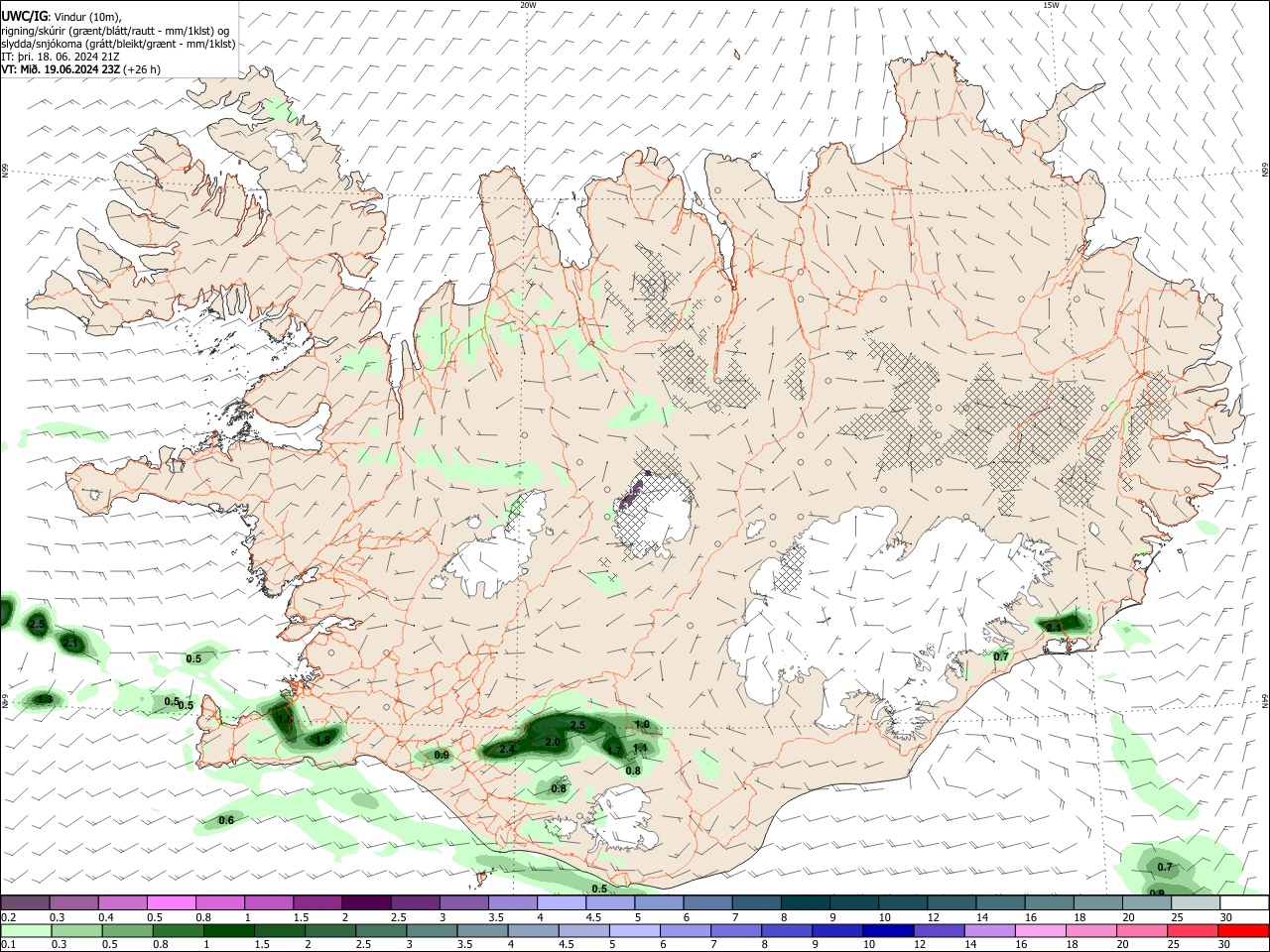The width and height of the screenshot is (1270, 952).
Task: Click the 66N latitude label on the left border
Action: point(5,171)
